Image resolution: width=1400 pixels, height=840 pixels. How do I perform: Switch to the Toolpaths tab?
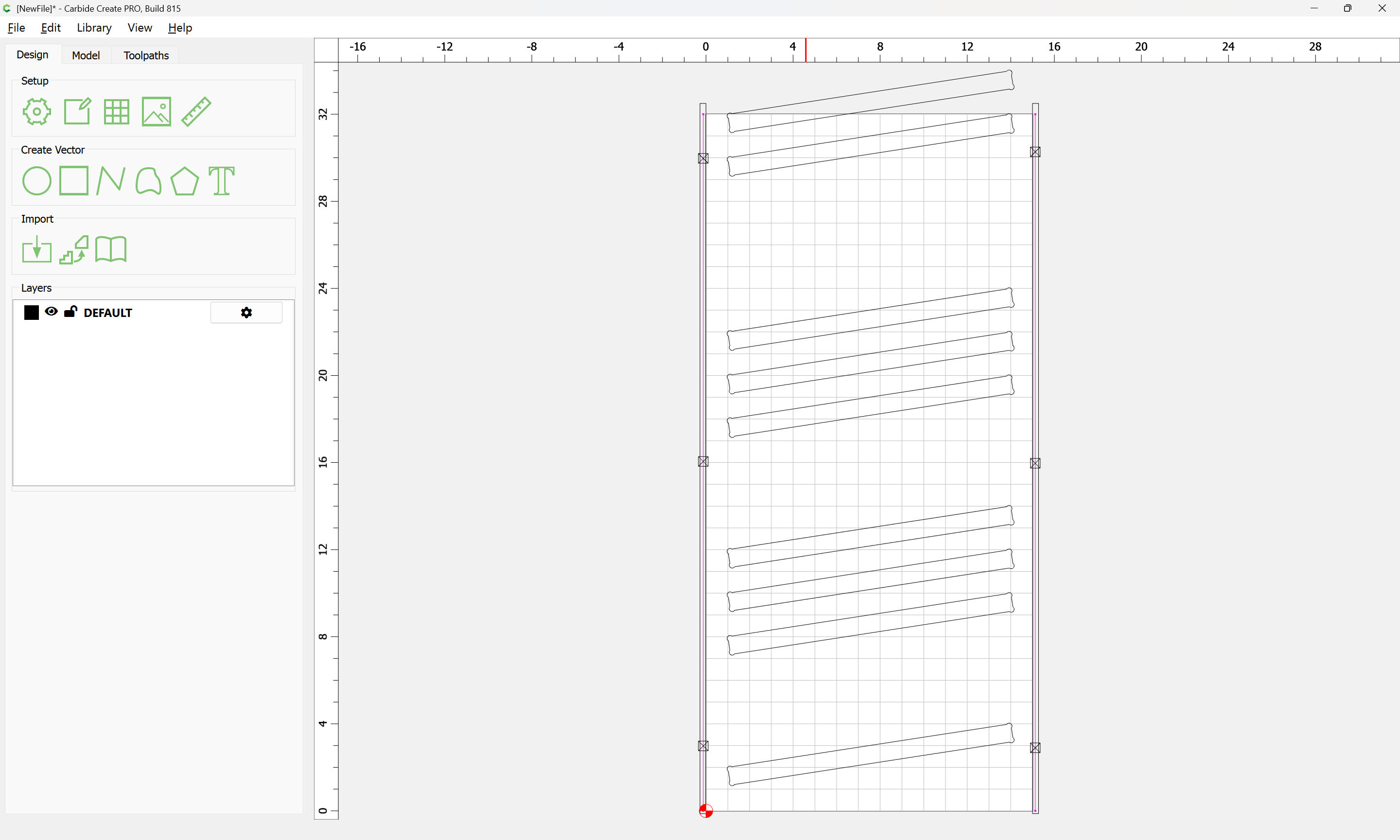click(x=147, y=55)
